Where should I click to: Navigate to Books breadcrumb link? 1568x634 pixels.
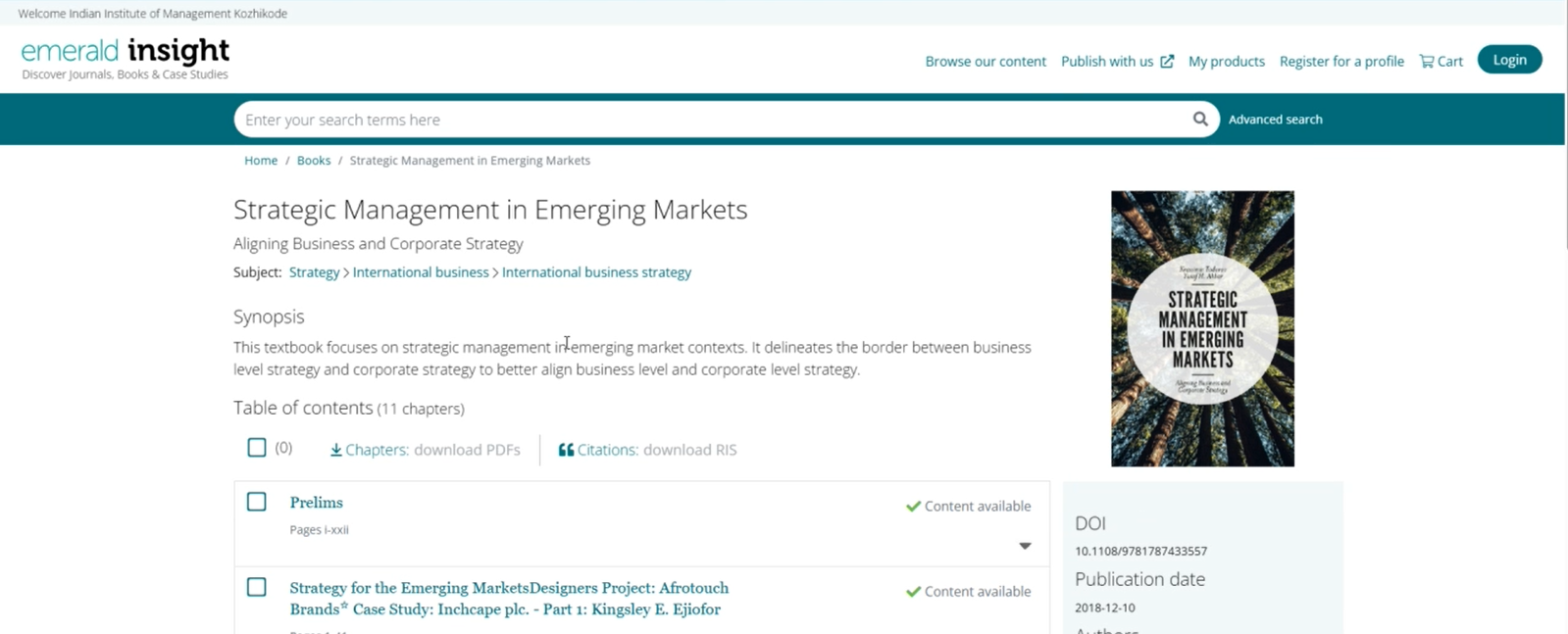pos(314,161)
